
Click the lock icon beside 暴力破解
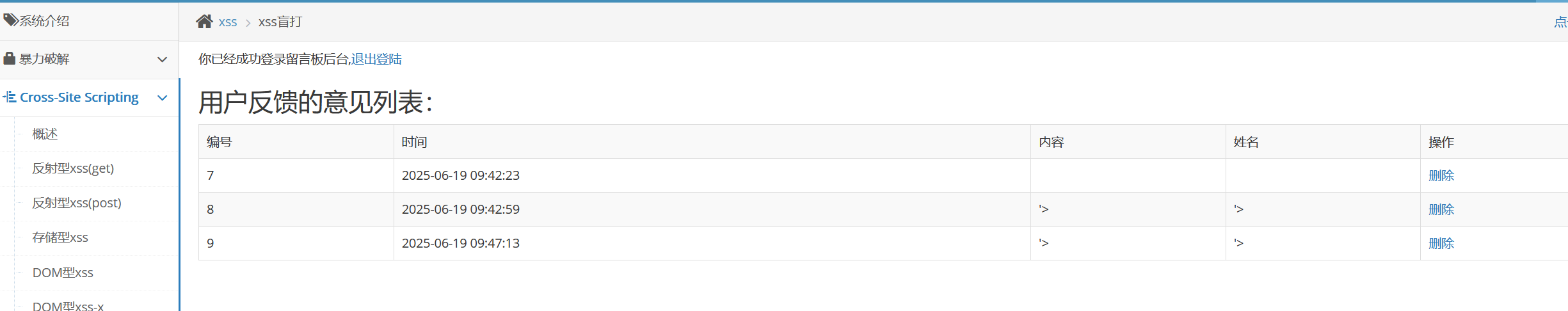pyautogui.click(x=9, y=59)
